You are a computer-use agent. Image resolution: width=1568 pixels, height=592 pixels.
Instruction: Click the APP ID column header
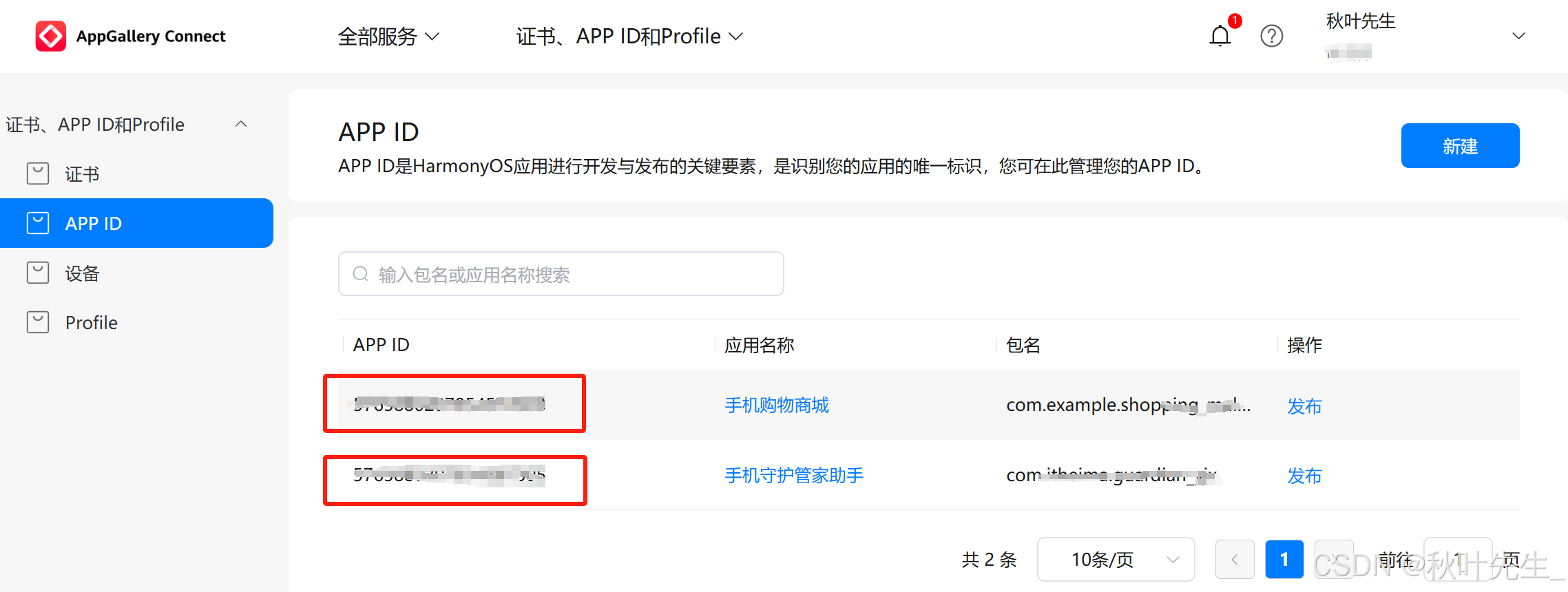click(381, 345)
